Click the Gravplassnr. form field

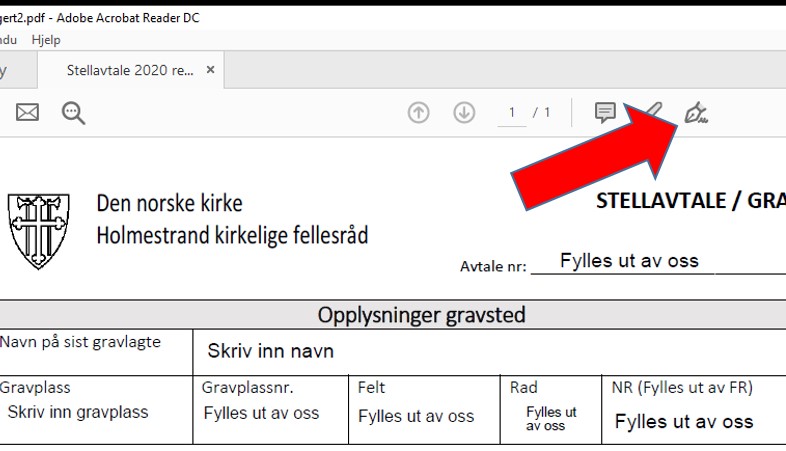click(261, 413)
